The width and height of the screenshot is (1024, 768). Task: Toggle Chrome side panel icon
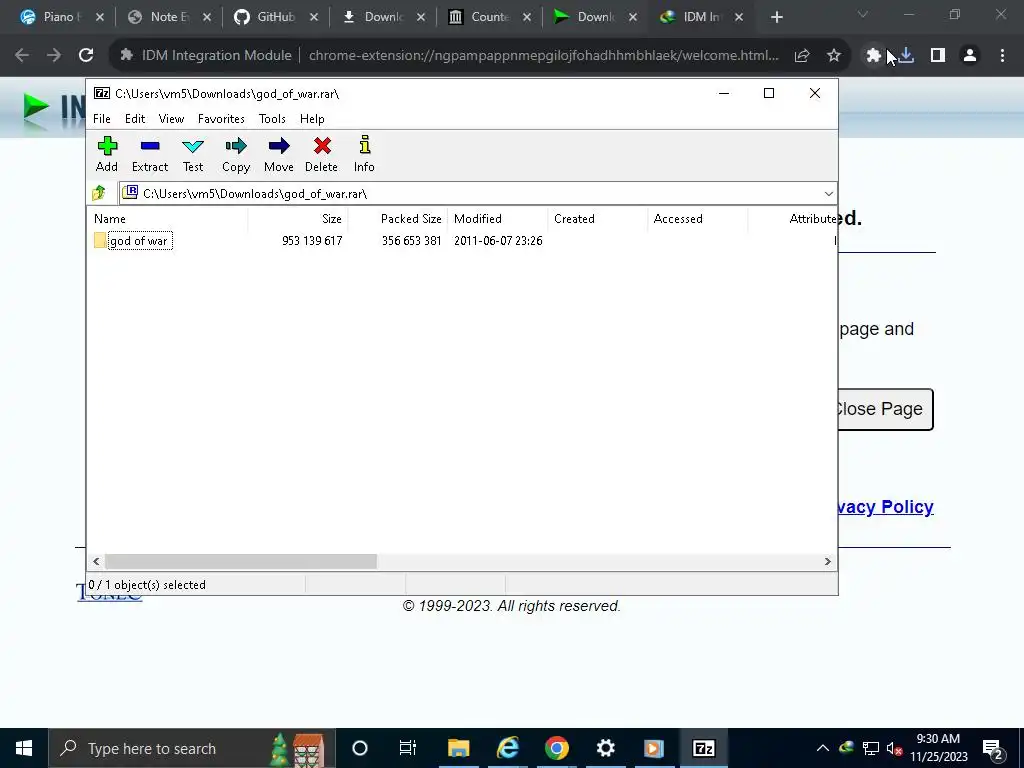click(x=938, y=56)
